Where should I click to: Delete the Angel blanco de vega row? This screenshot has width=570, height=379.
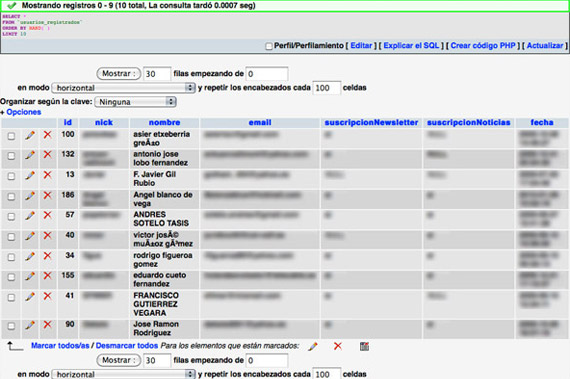point(47,195)
